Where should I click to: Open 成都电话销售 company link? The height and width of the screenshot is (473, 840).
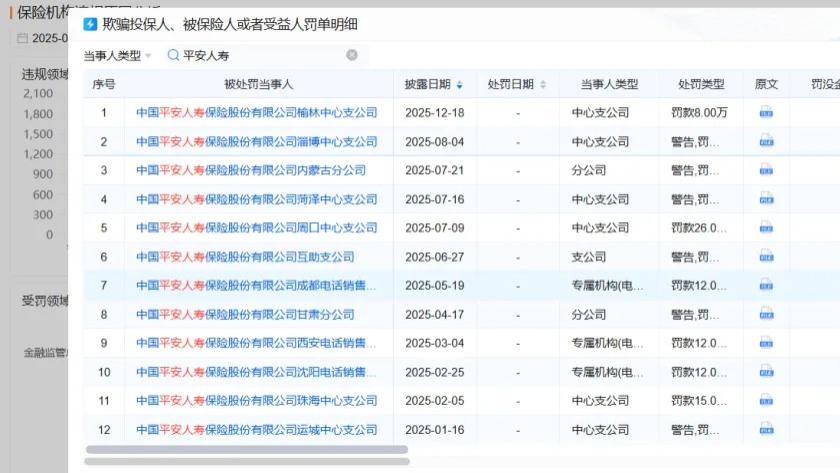click(256, 286)
